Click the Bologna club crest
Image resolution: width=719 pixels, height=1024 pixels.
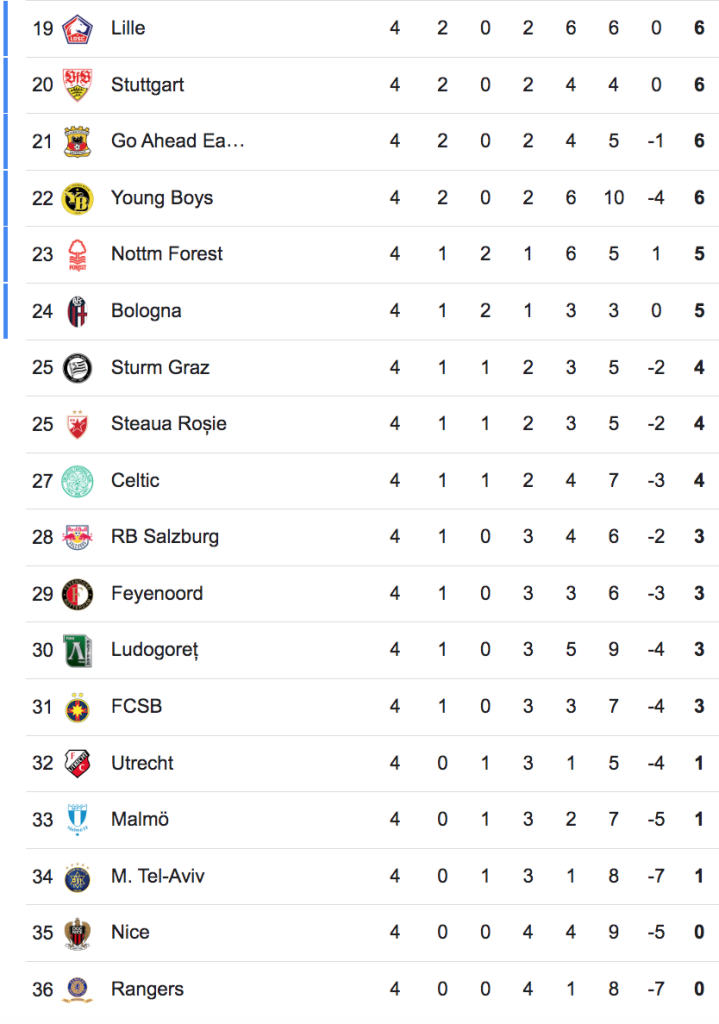point(77,311)
